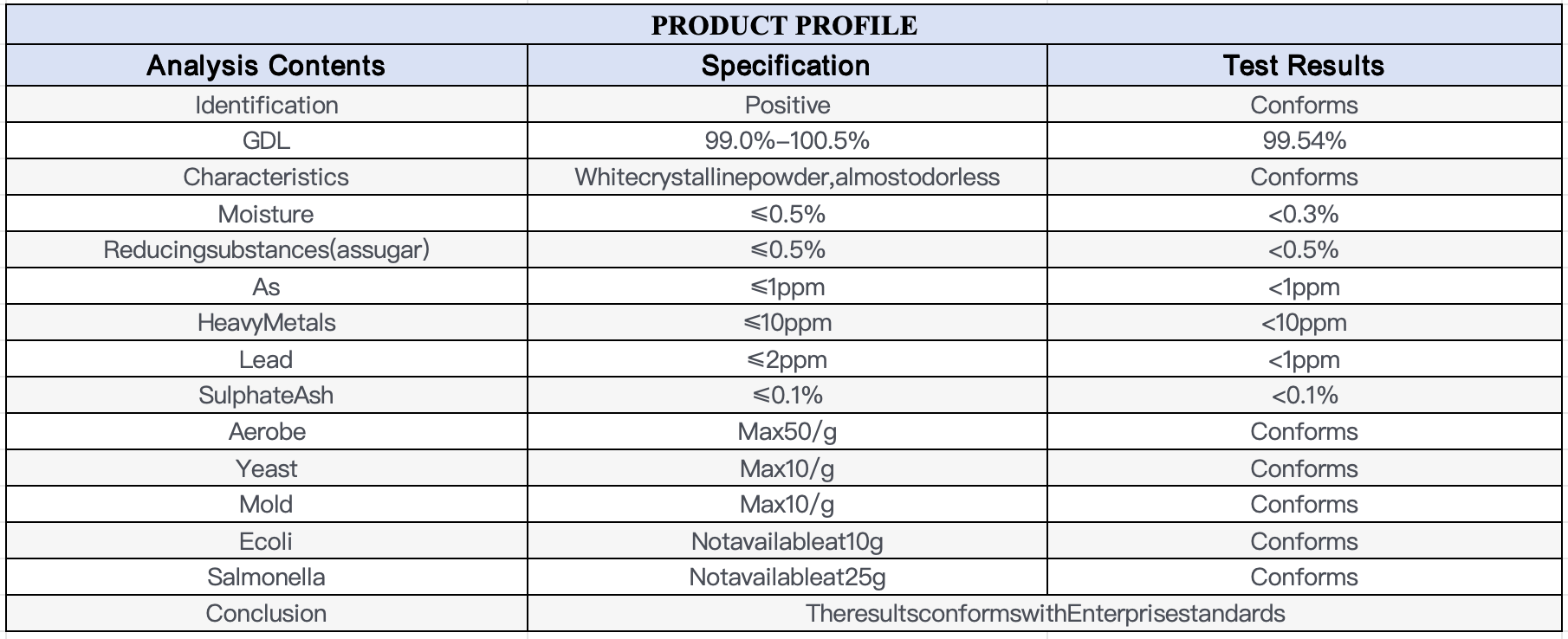
Task: Click the 99.54% test result cell
Action: [1304, 140]
